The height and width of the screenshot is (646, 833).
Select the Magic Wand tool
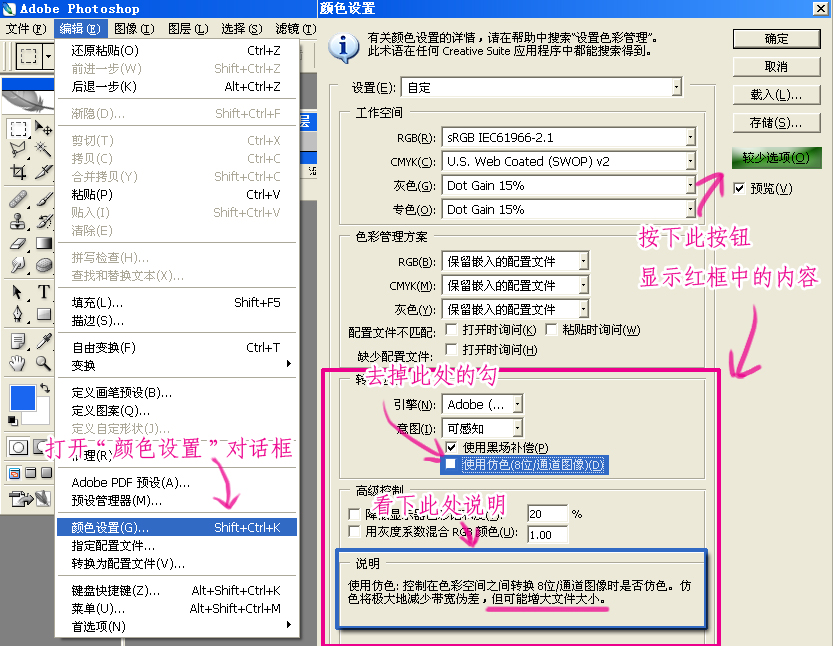click(44, 150)
